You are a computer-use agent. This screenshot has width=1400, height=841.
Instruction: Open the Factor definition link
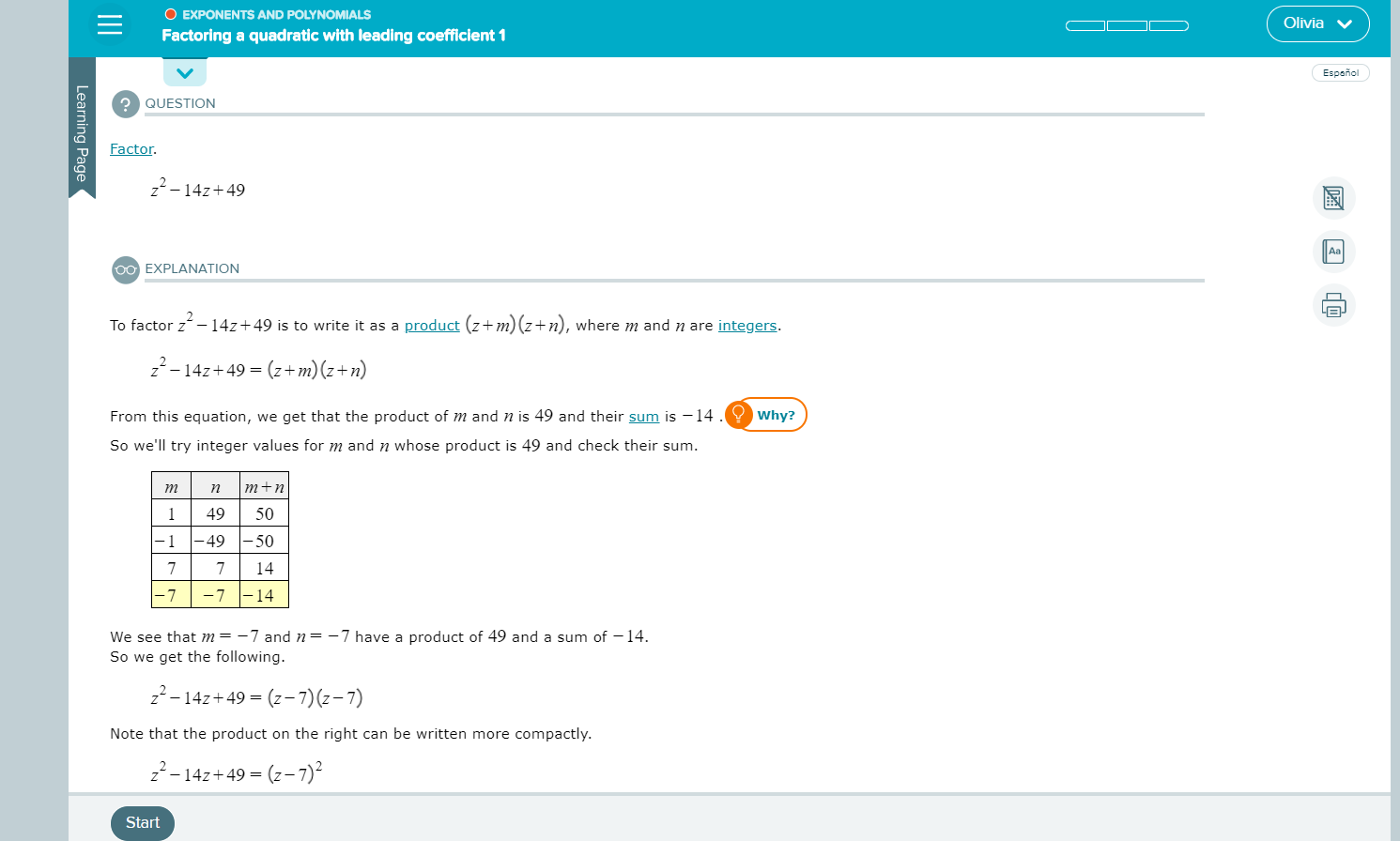131,149
